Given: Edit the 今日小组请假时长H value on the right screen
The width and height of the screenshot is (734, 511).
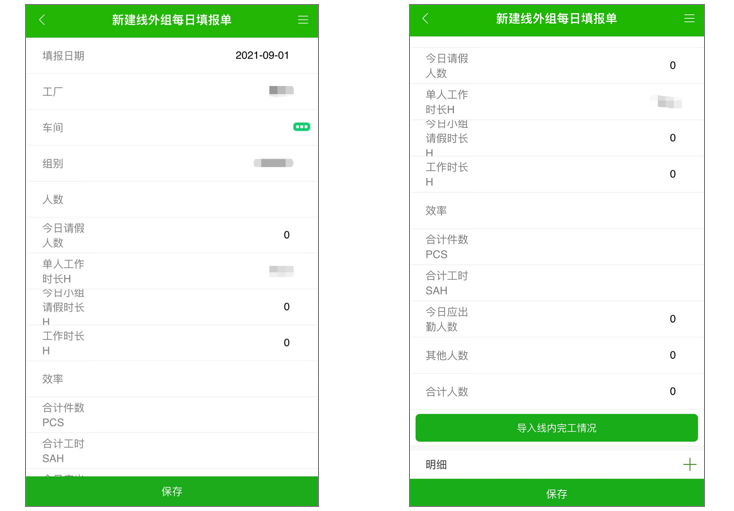Looking at the screenshot, I should [673, 138].
